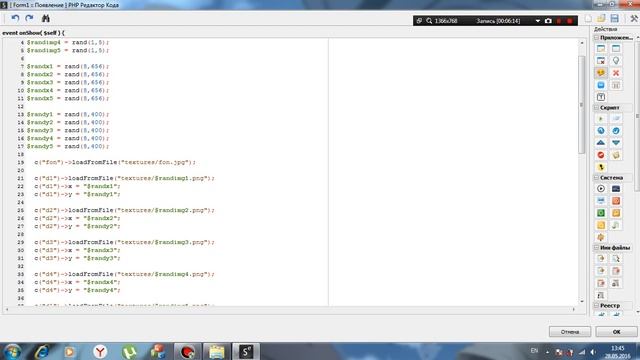The image size is (640, 360).
Task: Open a script file via folder icon
Action: click(x=601, y=19)
